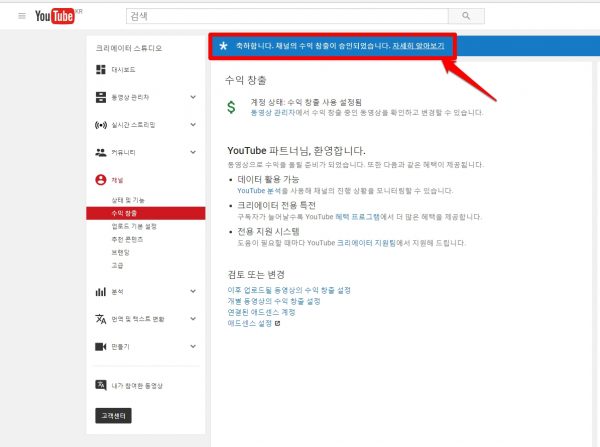Click the 고객센터 help button

tap(113, 416)
